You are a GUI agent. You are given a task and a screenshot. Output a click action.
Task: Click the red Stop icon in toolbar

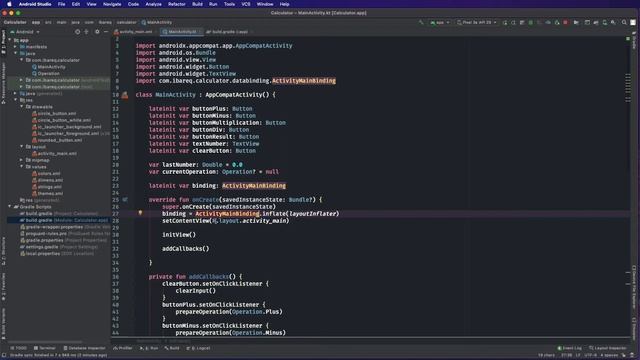coord(565,22)
